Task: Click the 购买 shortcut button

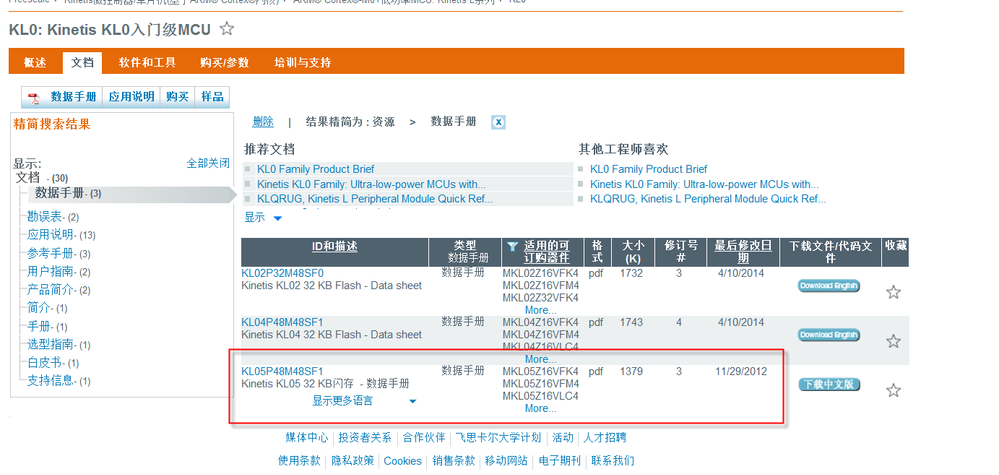Action: (x=177, y=97)
